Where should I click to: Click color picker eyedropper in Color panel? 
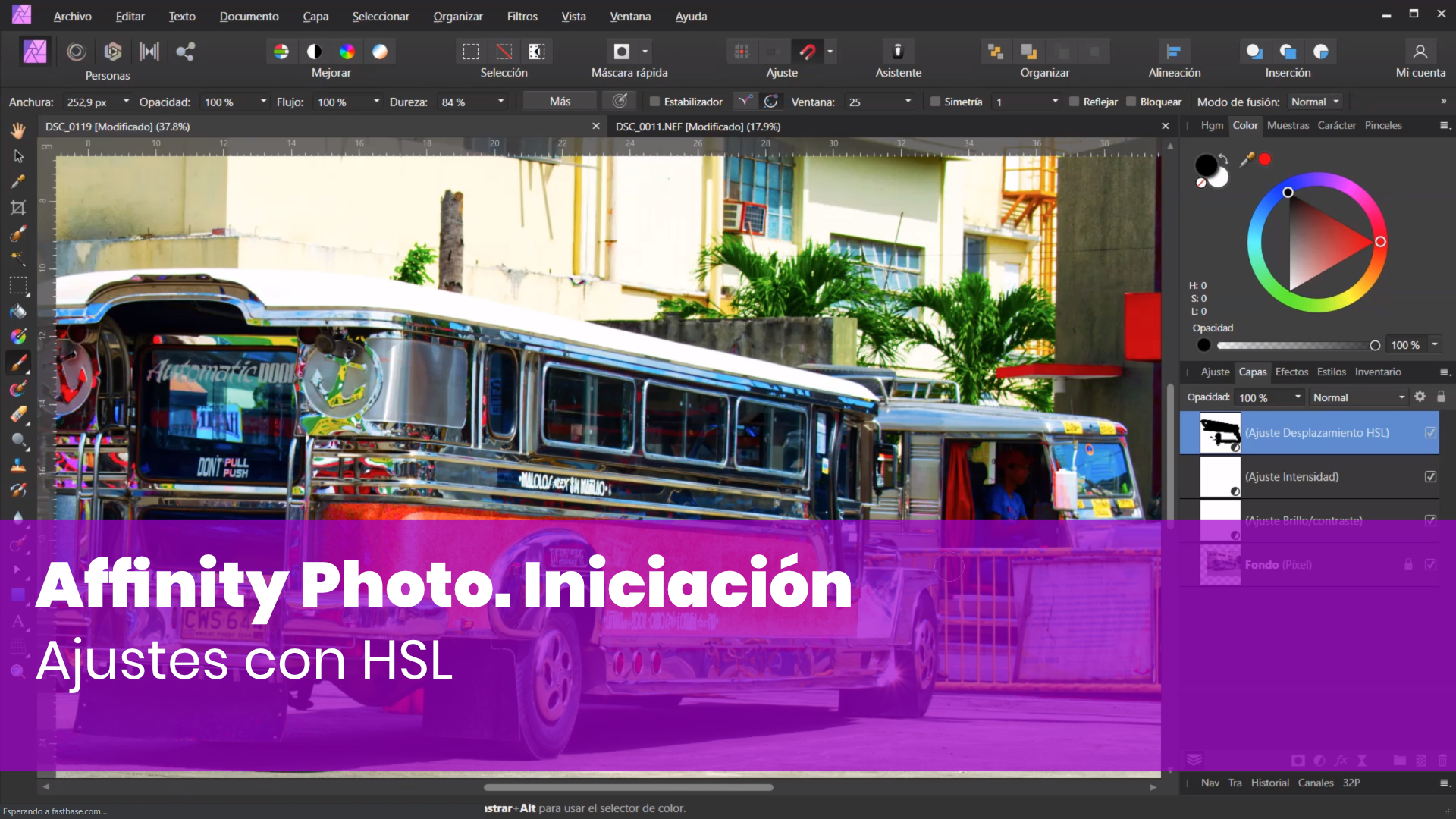[x=1247, y=159]
